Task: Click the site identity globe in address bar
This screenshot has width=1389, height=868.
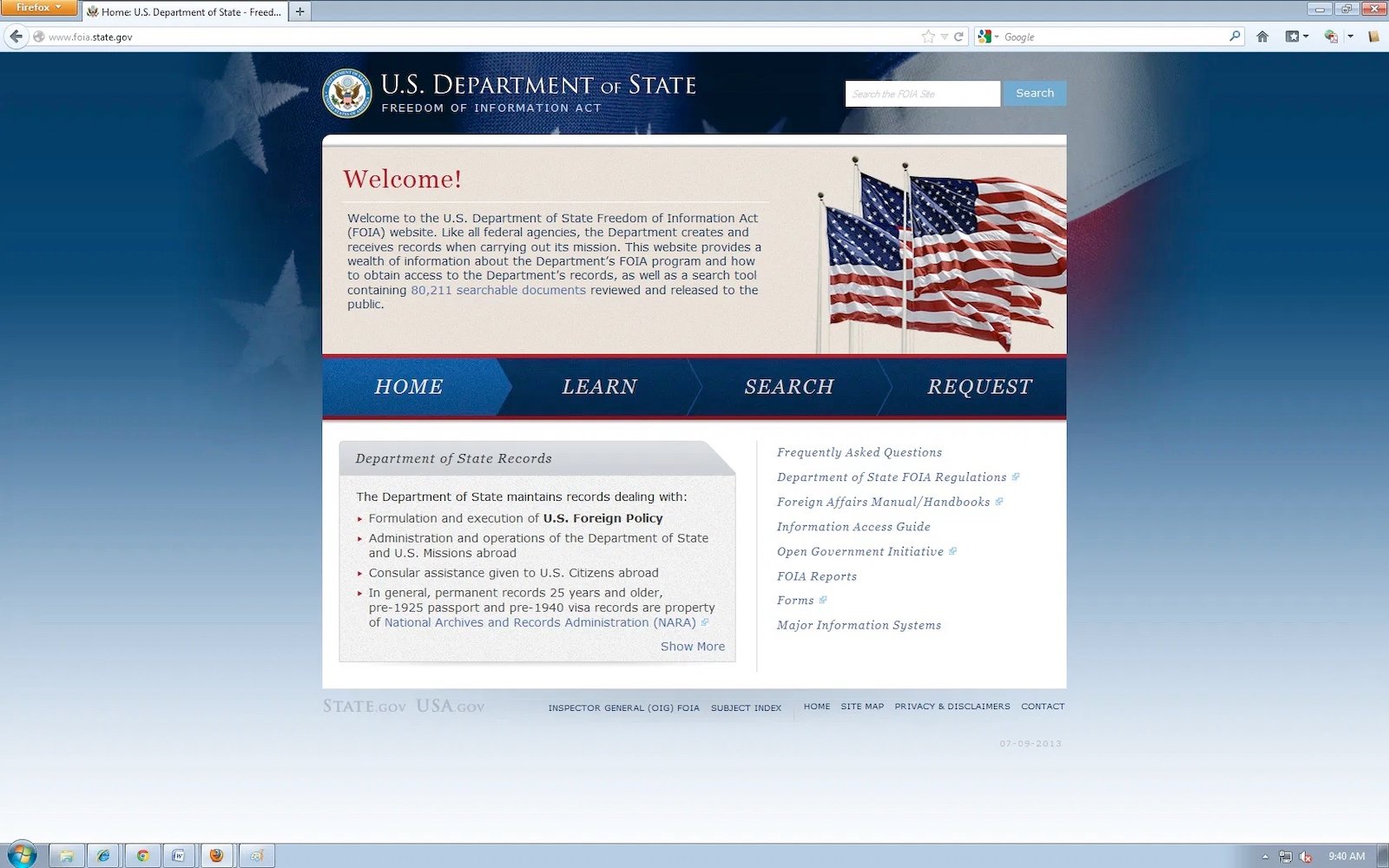Action: pos(38,36)
